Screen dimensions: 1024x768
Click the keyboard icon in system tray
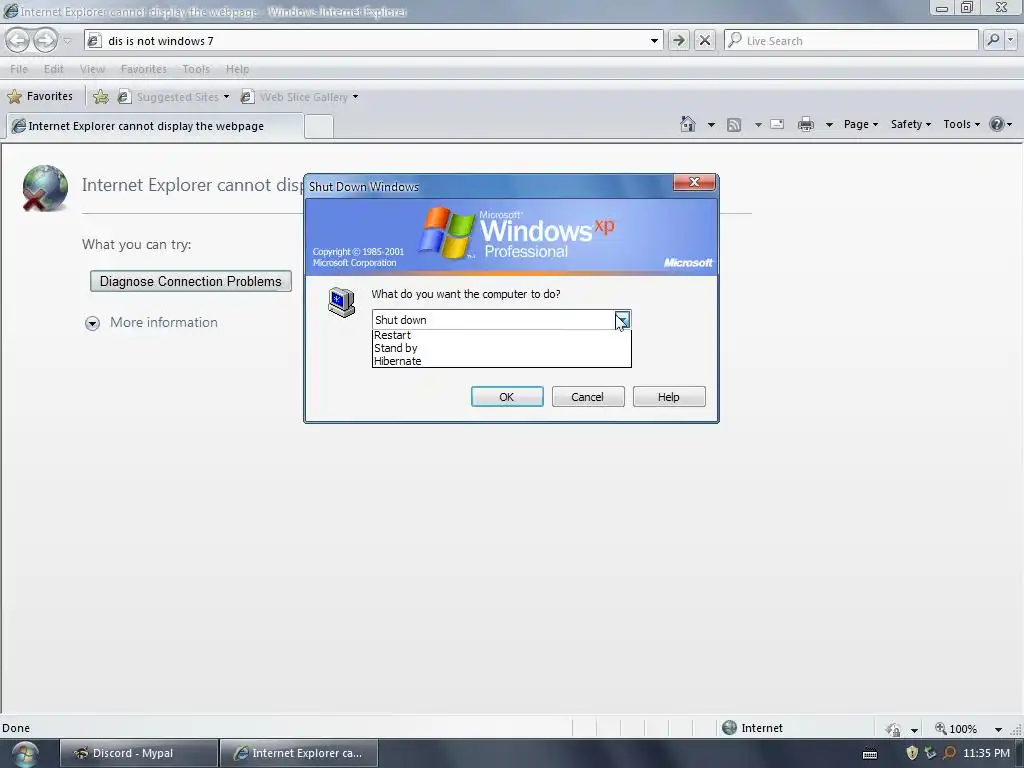click(870, 754)
